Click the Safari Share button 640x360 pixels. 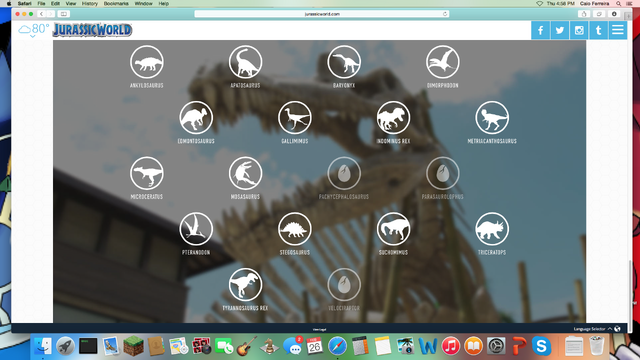tap(584, 14)
